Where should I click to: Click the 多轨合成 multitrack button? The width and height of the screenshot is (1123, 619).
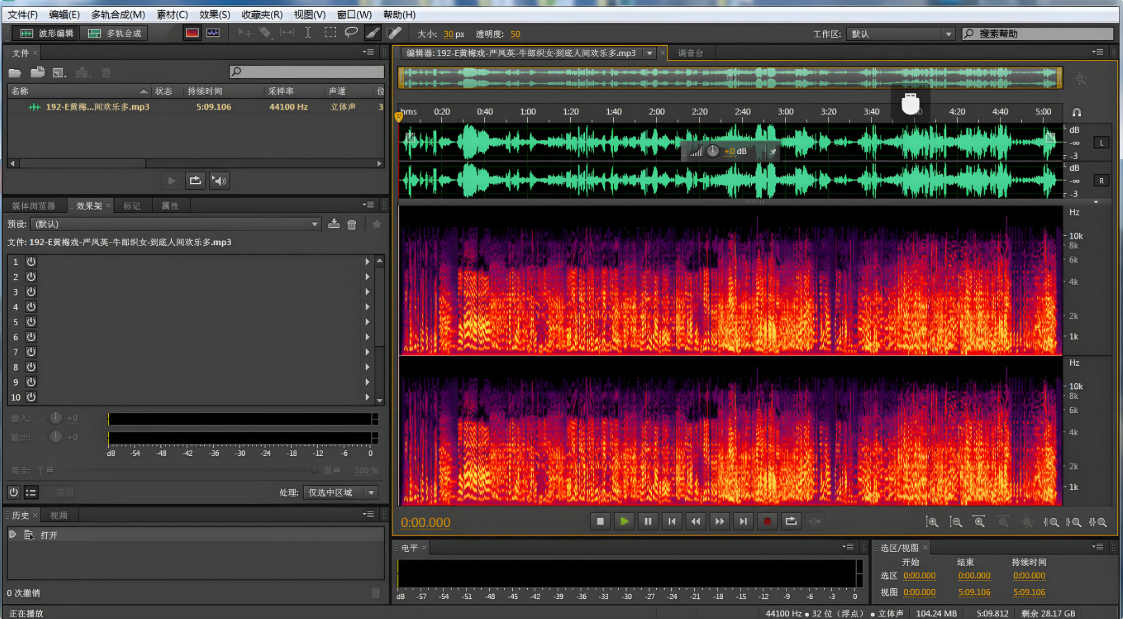(x=115, y=33)
